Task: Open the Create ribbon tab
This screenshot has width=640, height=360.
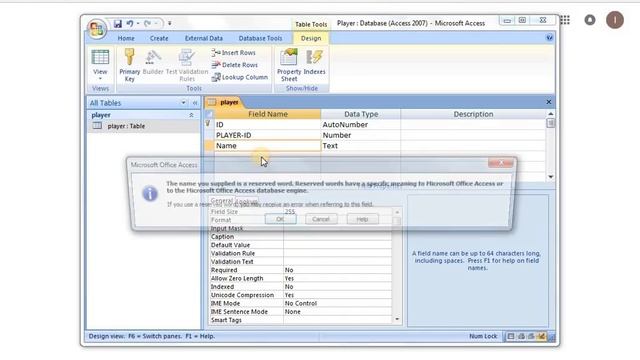Action: 159,38
